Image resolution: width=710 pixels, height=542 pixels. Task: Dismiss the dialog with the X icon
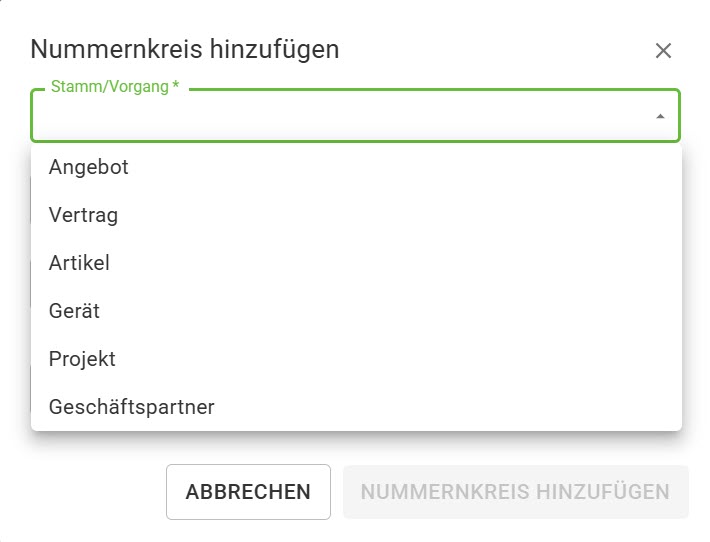click(663, 51)
